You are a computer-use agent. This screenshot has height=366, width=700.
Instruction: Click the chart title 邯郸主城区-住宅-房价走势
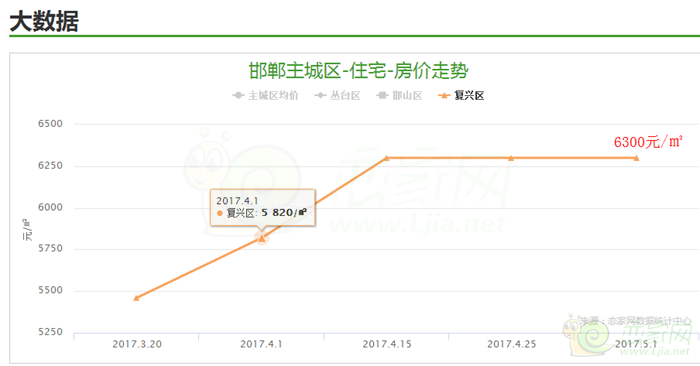(358, 71)
